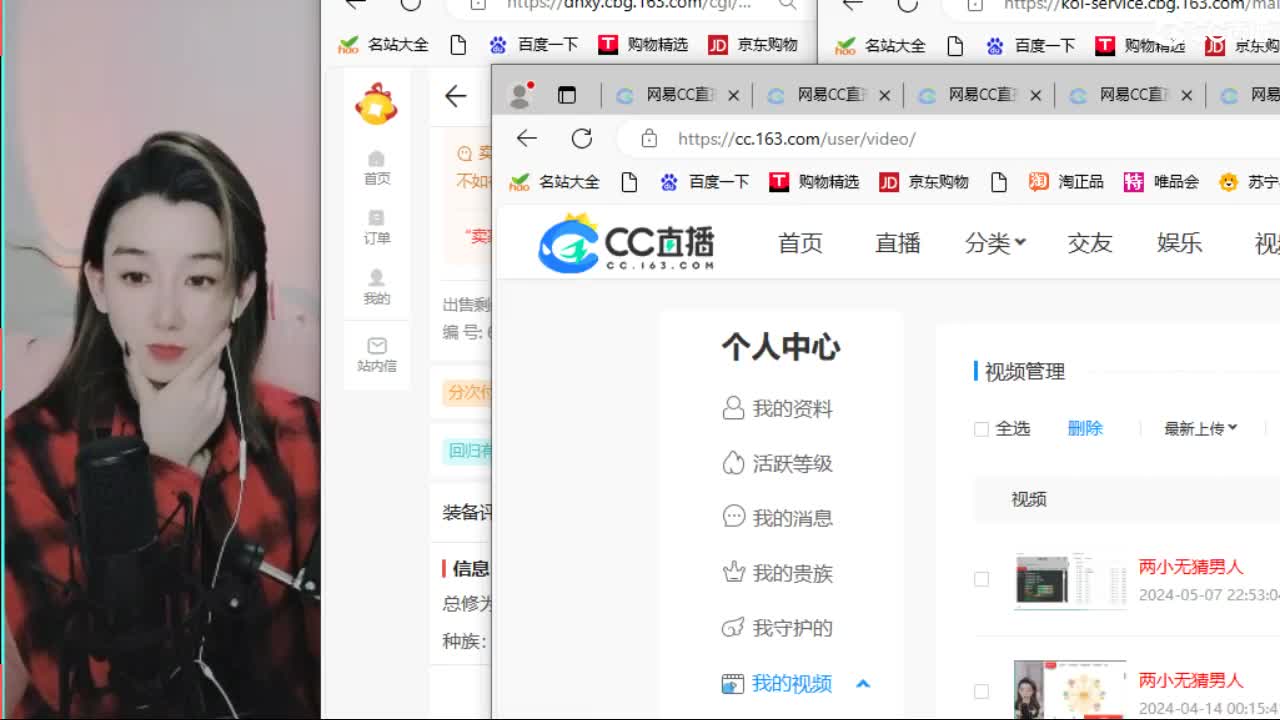
Task: Go back in the cc.163.com window
Action: pyautogui.click(x=527, y=138)
